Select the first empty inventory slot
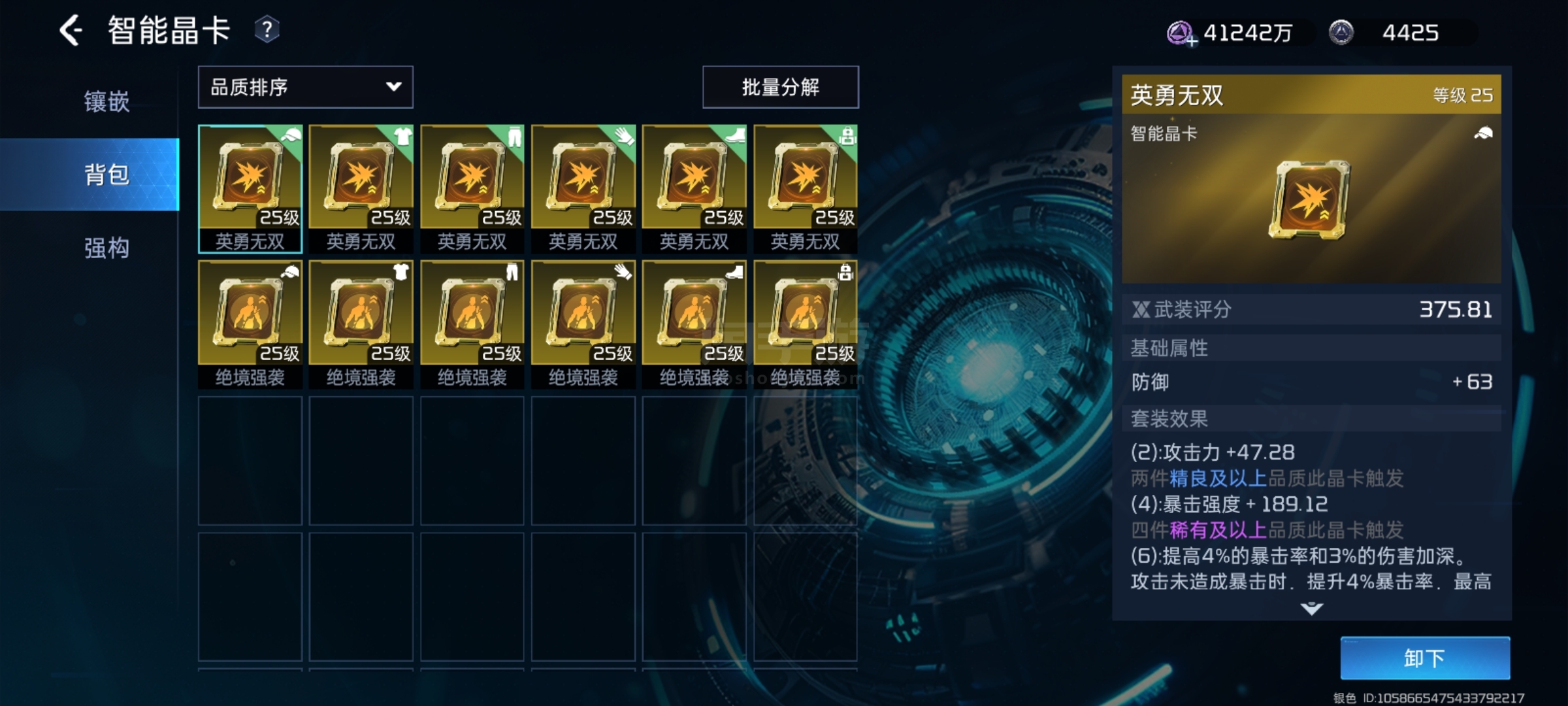Image resolution: width=1568 pixels, height=706 pixels. [x=250, y=461]
